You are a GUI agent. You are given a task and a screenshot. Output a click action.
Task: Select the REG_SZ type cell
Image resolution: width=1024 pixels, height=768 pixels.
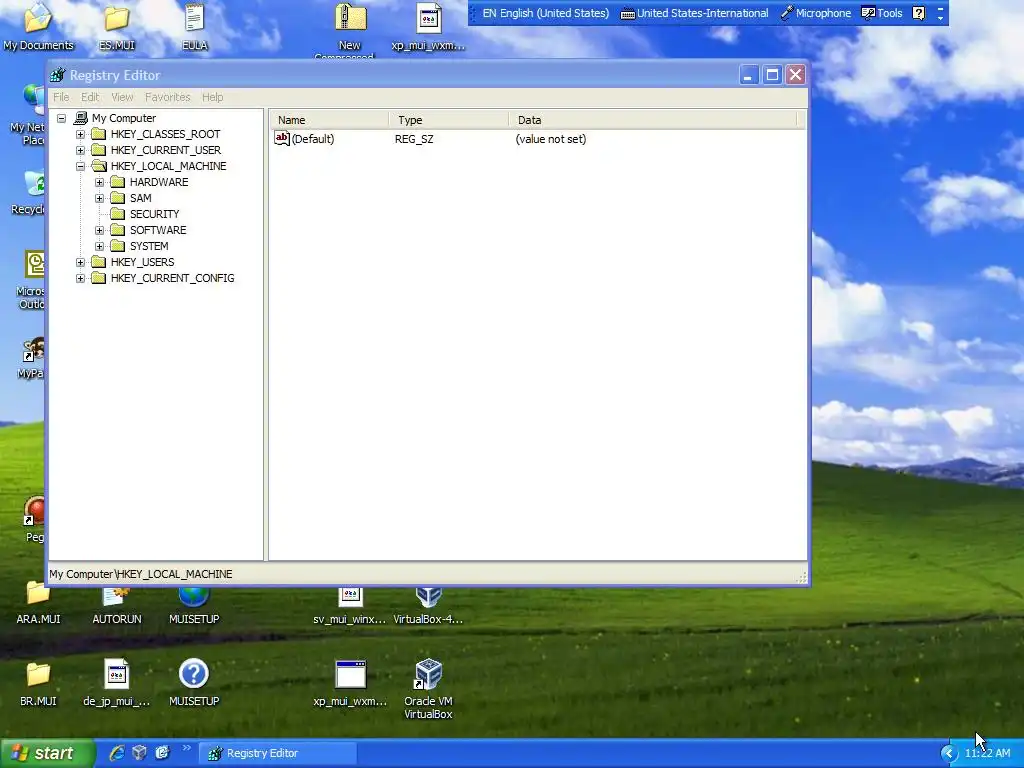click(x=414, y=139)
